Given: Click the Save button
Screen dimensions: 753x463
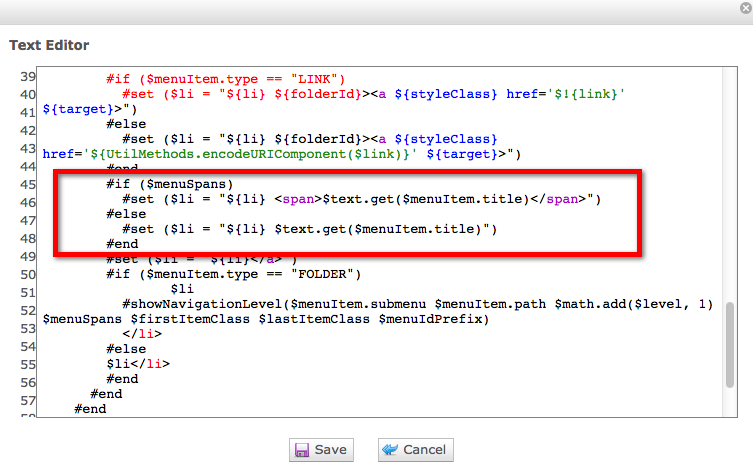Looking at the screenshot, I should click(320, 450).
